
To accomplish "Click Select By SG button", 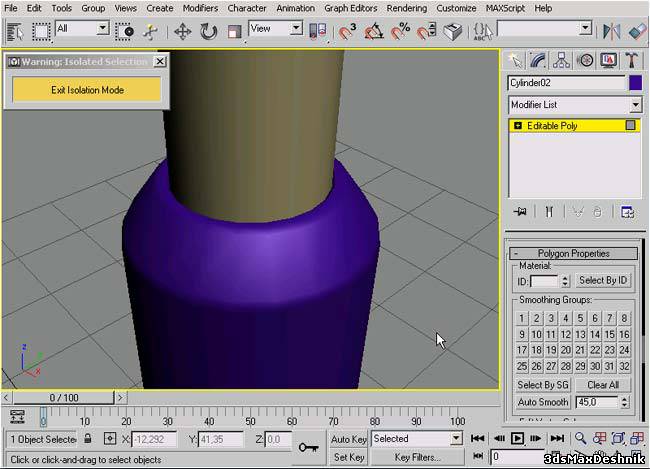I will click(x=543, y=385).
